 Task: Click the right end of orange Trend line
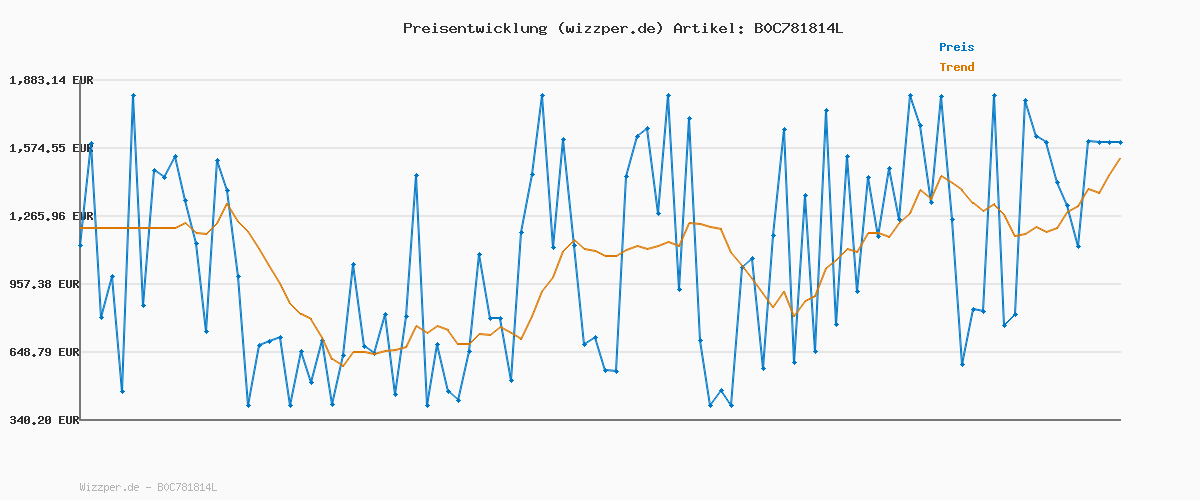1120,158
